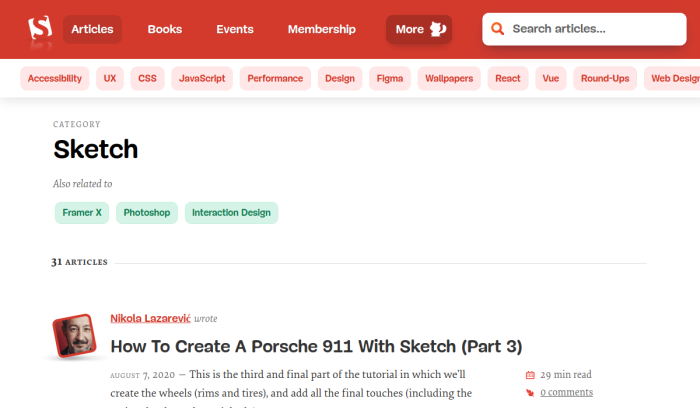This screenshot has width=700, height=408.
Task: Select the CSS category tag
Action: [147, 79]
